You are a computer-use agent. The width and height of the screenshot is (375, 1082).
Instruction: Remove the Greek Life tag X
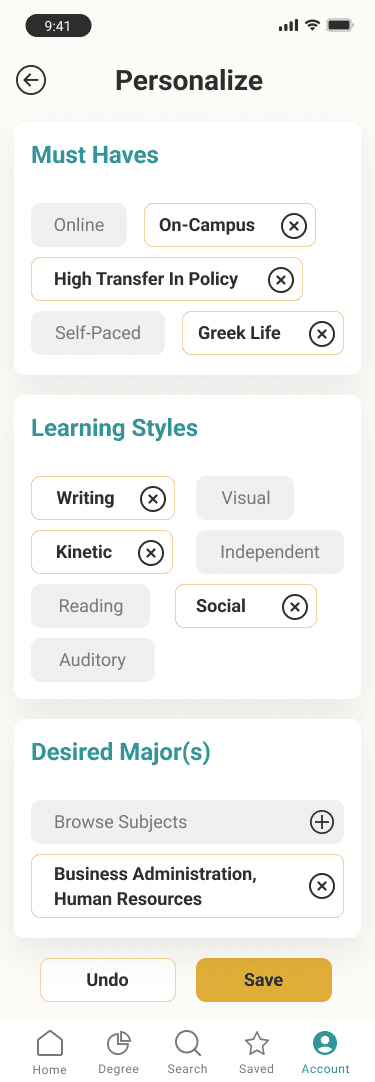tap(321, 333)
